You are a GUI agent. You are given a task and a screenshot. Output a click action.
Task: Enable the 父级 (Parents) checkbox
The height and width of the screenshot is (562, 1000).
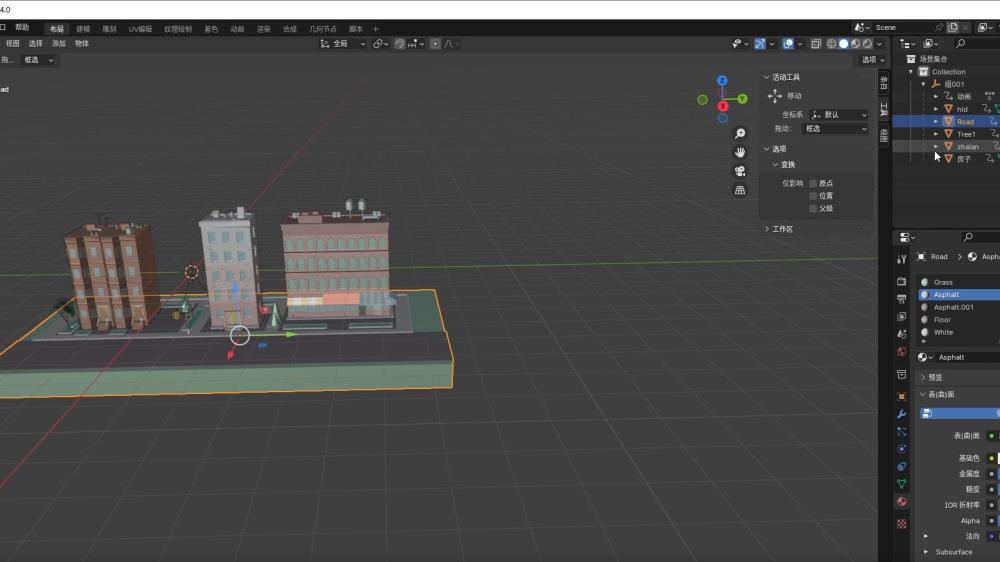813,209
